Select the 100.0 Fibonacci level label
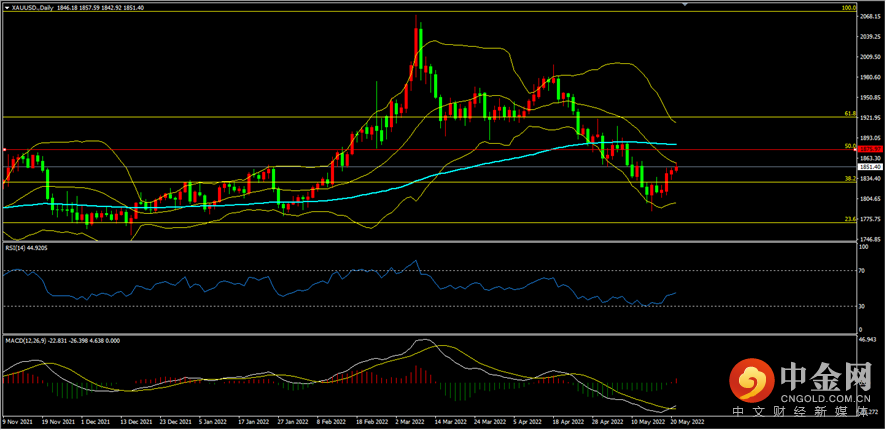 (x=849, y=8)
